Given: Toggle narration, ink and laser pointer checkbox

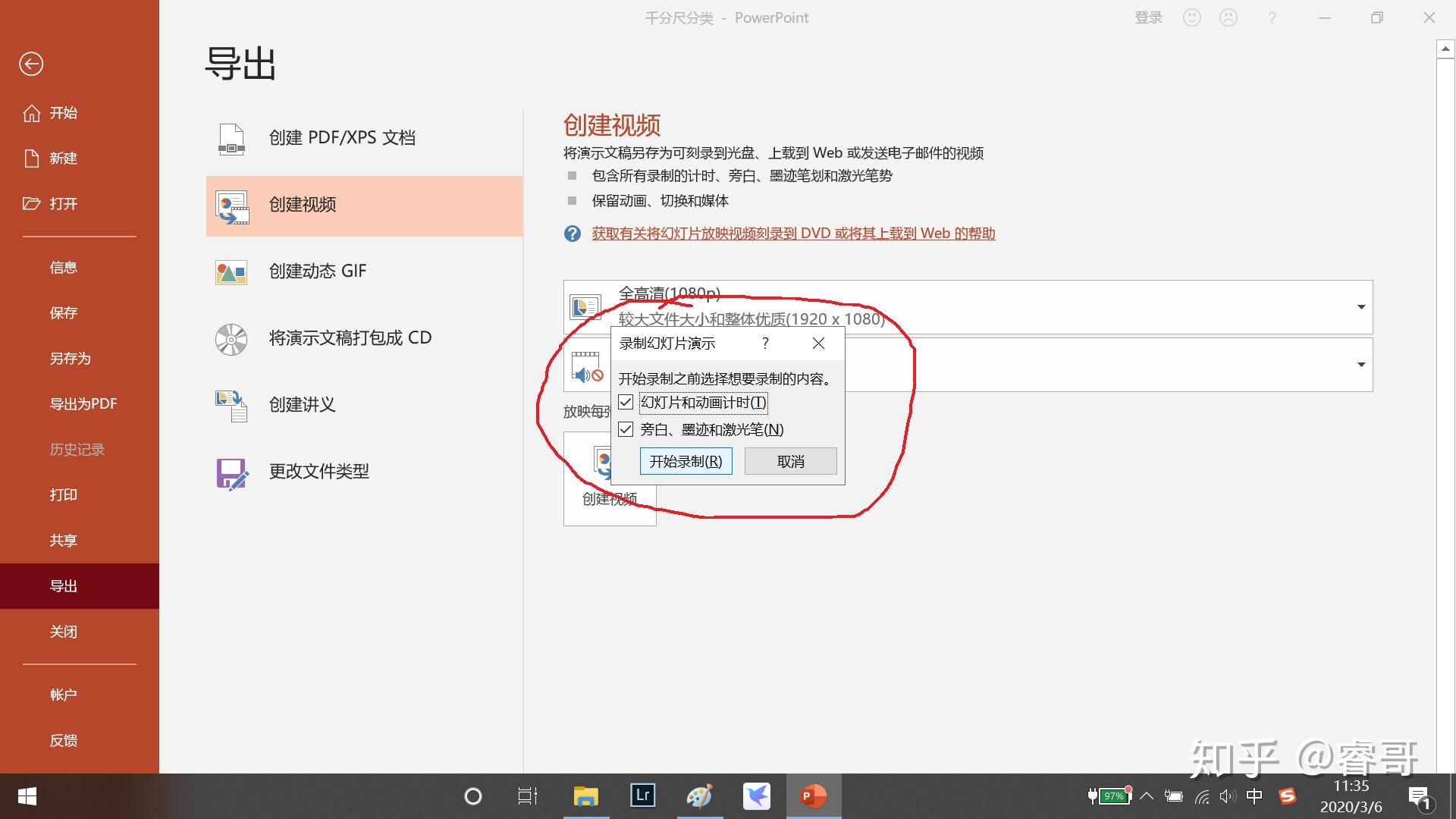Looking at the screenshot, I should click(x=626, y=430).
